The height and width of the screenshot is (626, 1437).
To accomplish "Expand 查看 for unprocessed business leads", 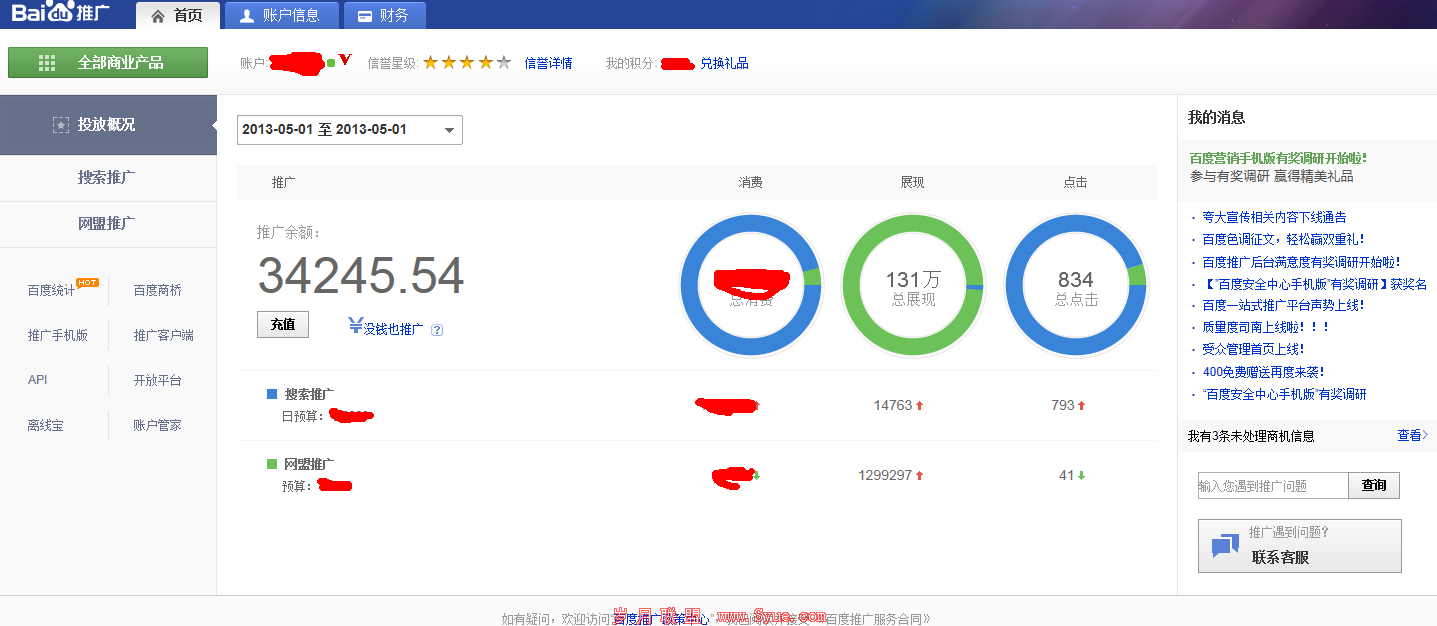I will [1411, 435].
